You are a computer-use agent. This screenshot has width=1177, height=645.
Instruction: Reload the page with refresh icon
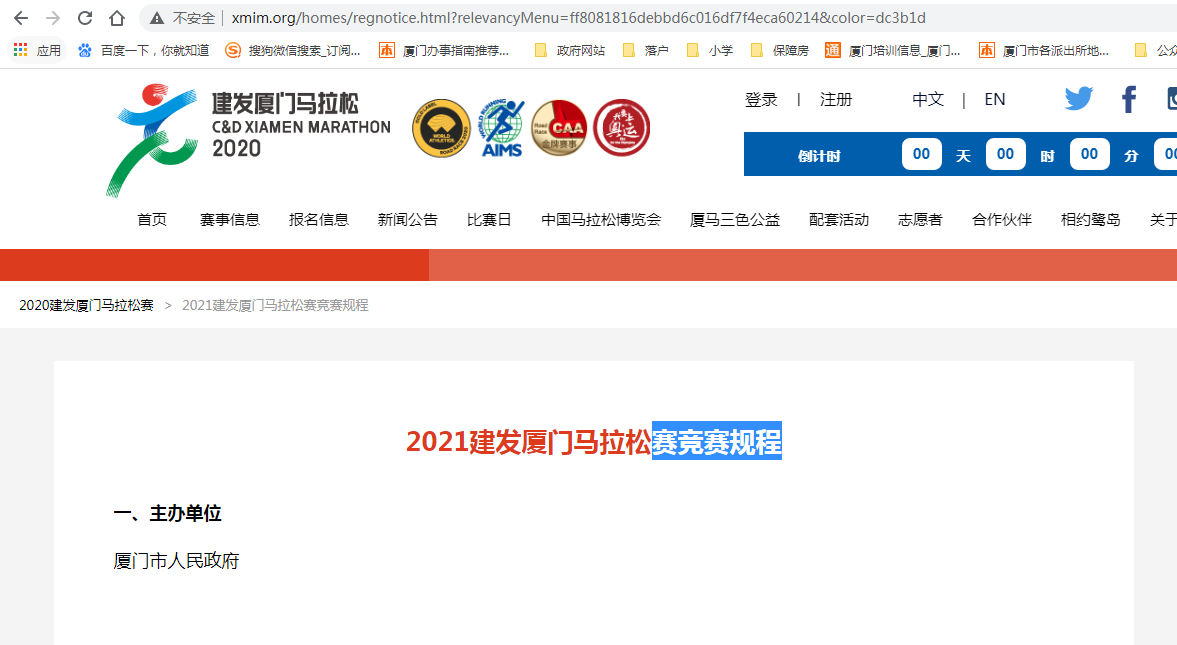(85, 18)
